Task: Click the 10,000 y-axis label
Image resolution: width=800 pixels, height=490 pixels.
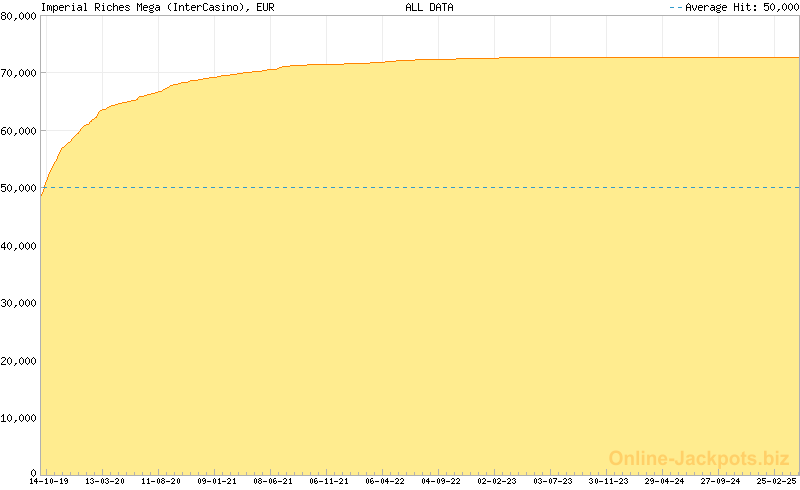Action: [19, 417]
